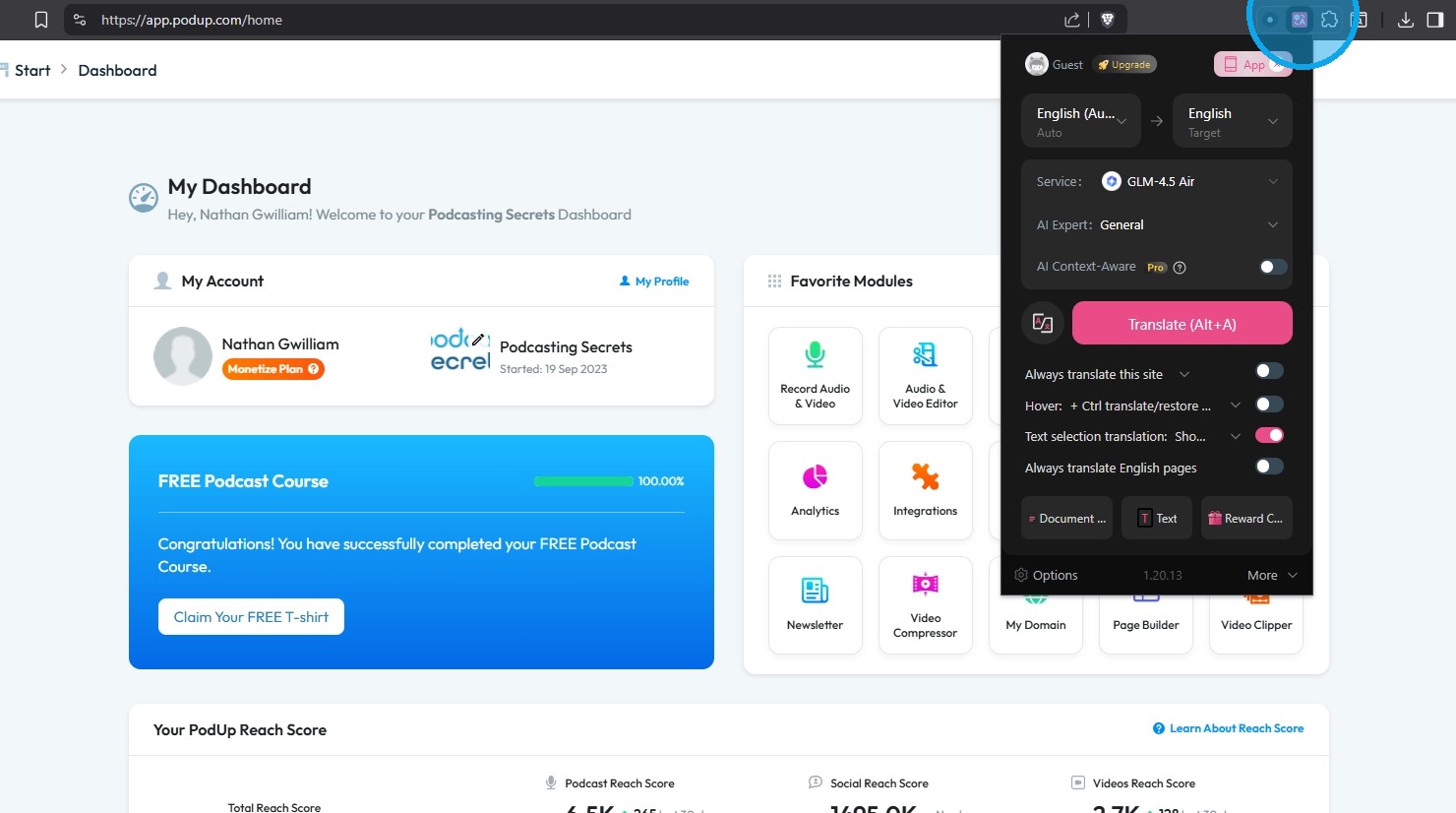This screenshot has height=813, width=1456.
Task: Click the browser address bar URL
Action: (192, 20)
